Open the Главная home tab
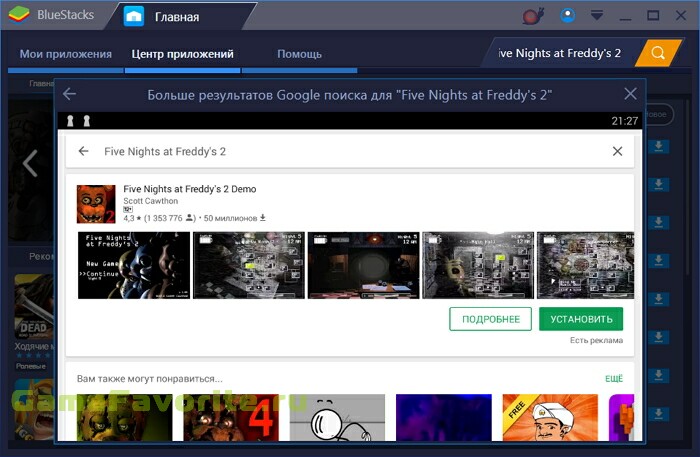Image resolution: width=700 pixels, height=457 pixels. [x=177, y=17]
